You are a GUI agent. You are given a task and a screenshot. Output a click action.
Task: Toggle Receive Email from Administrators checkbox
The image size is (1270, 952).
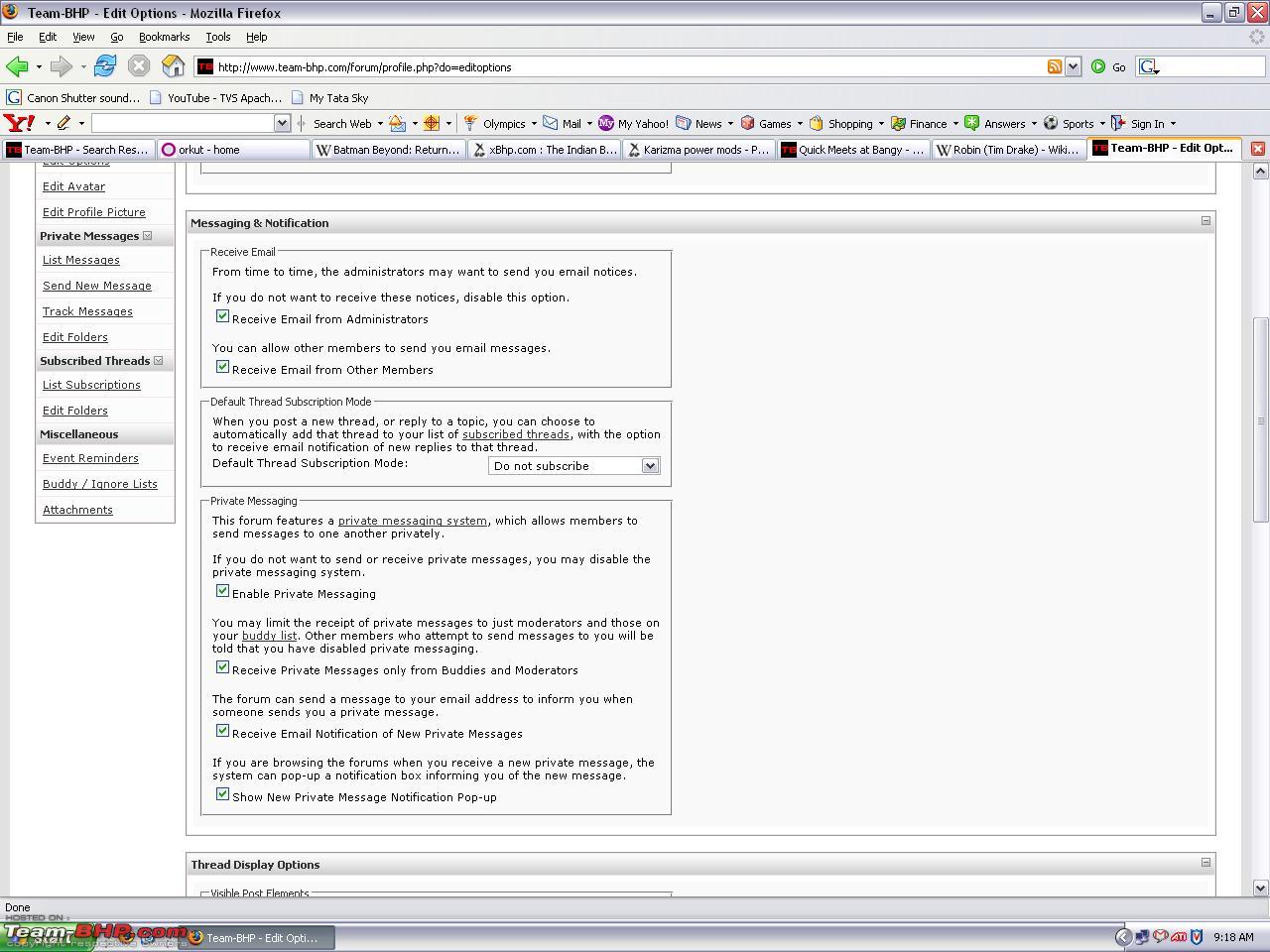pos(222,316)
